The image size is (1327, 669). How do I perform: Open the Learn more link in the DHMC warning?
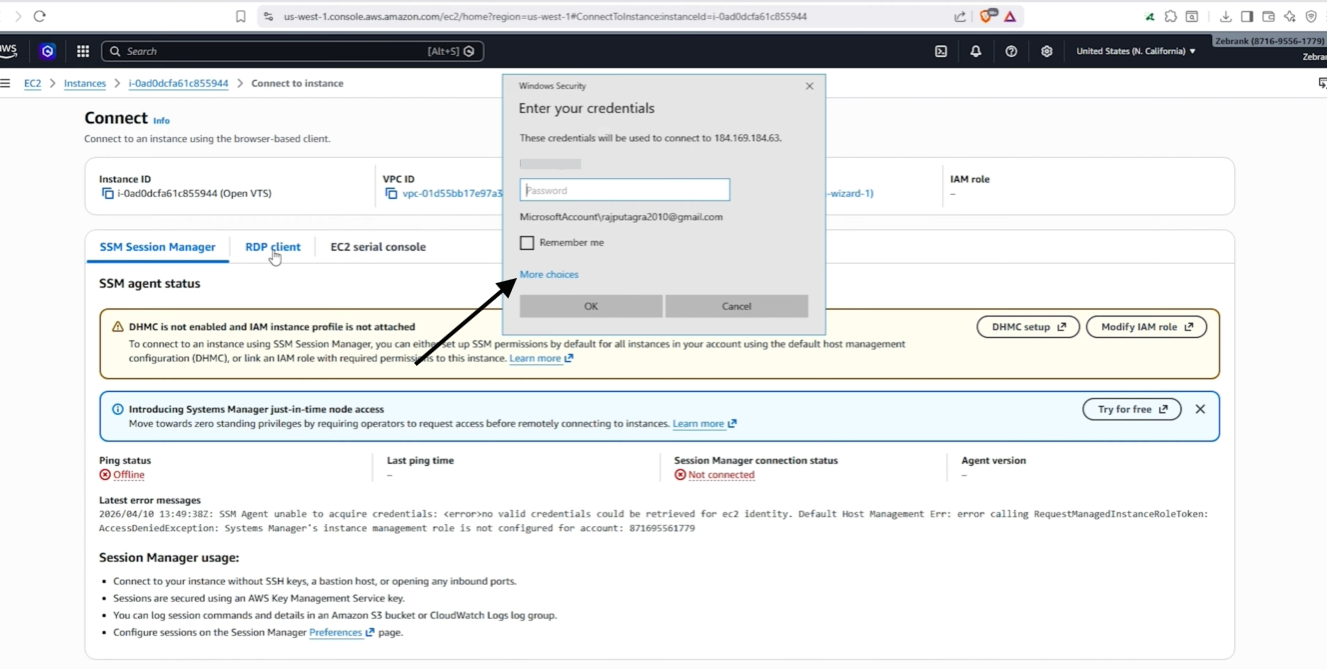click(x=541, y=358)
